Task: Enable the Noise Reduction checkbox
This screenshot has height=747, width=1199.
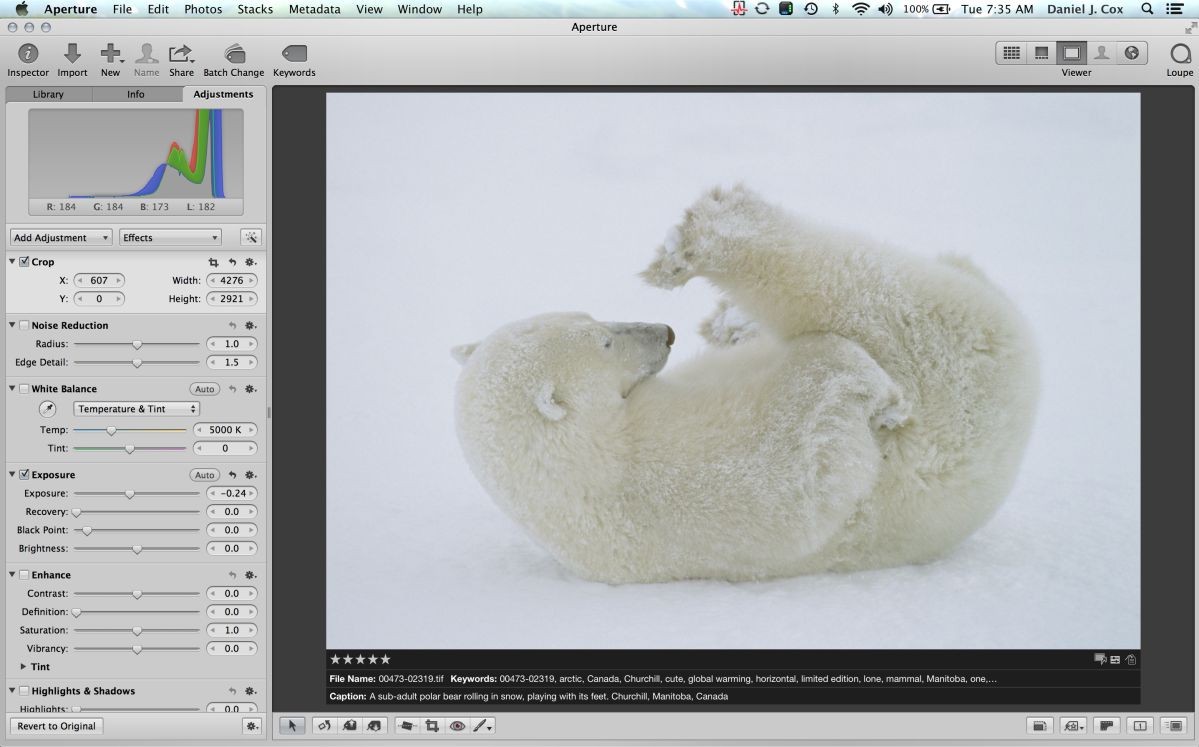Action: (x=24, y=325)
